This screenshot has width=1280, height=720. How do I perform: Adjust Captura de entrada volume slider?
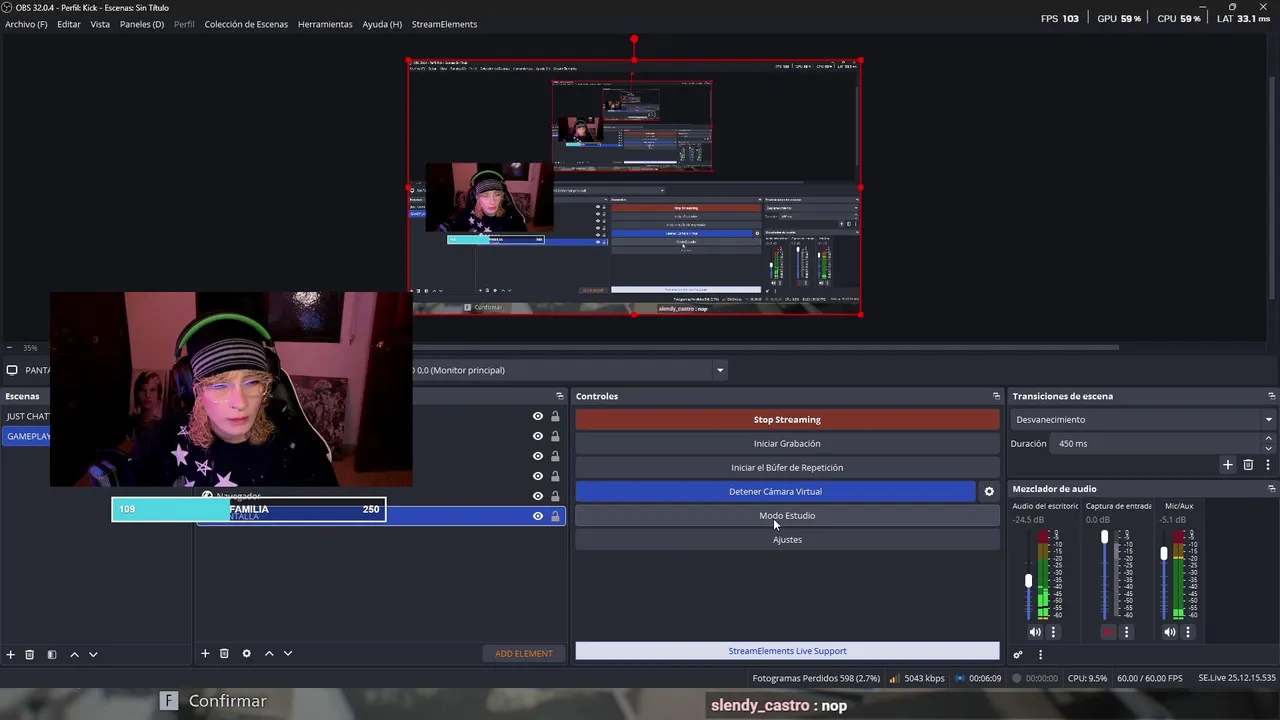tap(1104, 537)
